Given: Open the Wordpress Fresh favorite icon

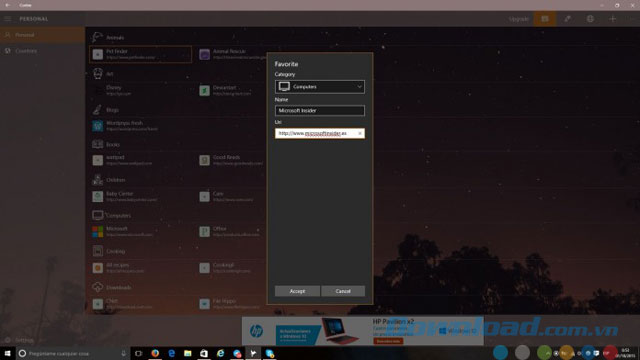Looking at the screenshot, I should point(98,126).
